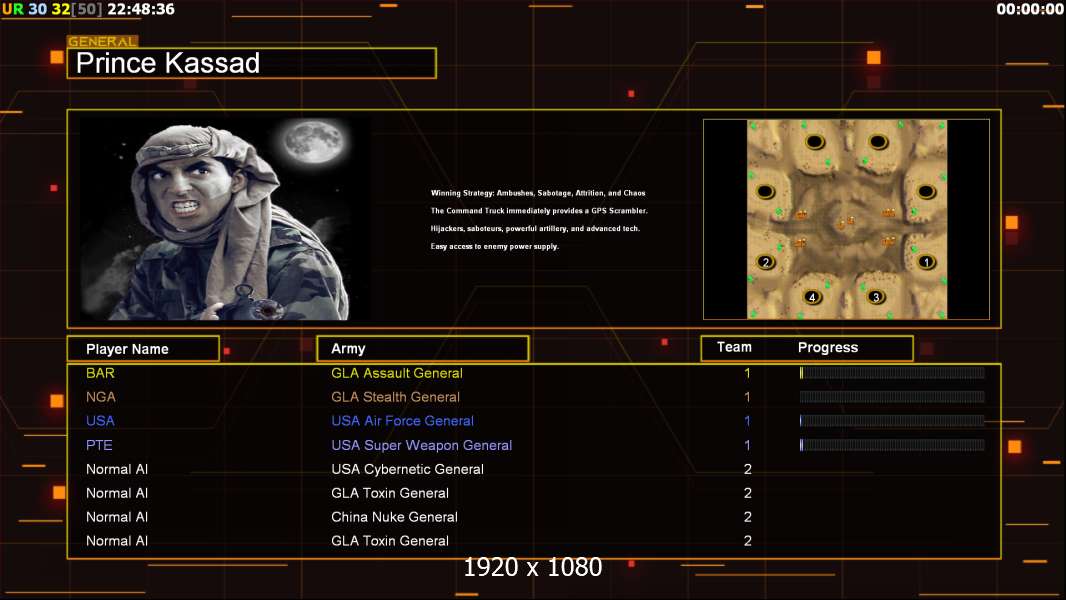Click China Nuke General army entry
This screenshot has height=600, width=1066.
394,517
